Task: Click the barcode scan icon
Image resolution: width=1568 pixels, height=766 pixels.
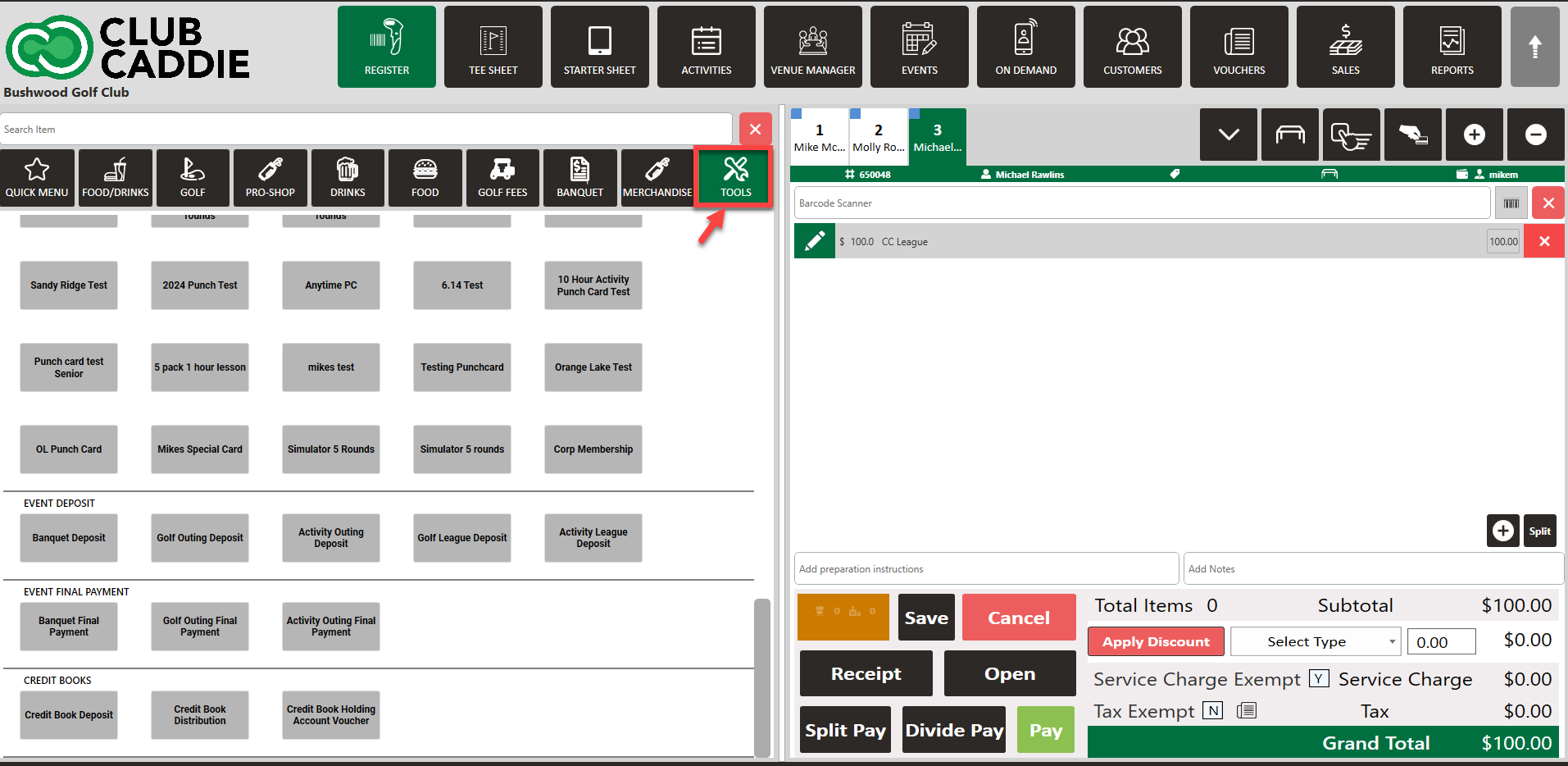Action: [x=1510, y=203]
